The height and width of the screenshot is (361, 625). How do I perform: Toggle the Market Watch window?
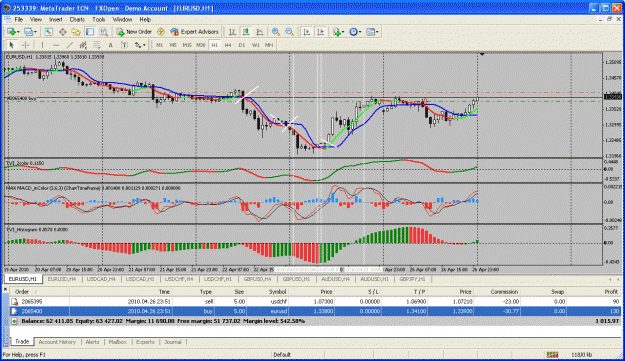[x=49, y=32]
